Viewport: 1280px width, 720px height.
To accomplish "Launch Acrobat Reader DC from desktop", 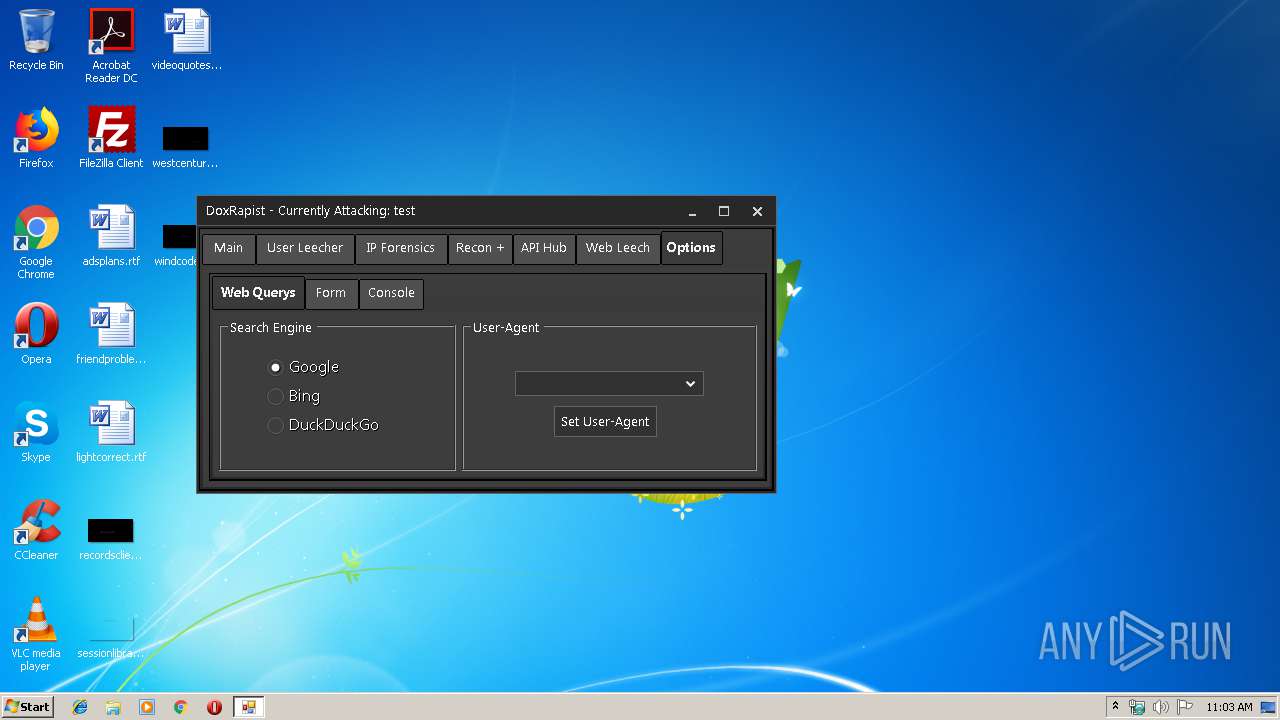I will tap(111, 46).
